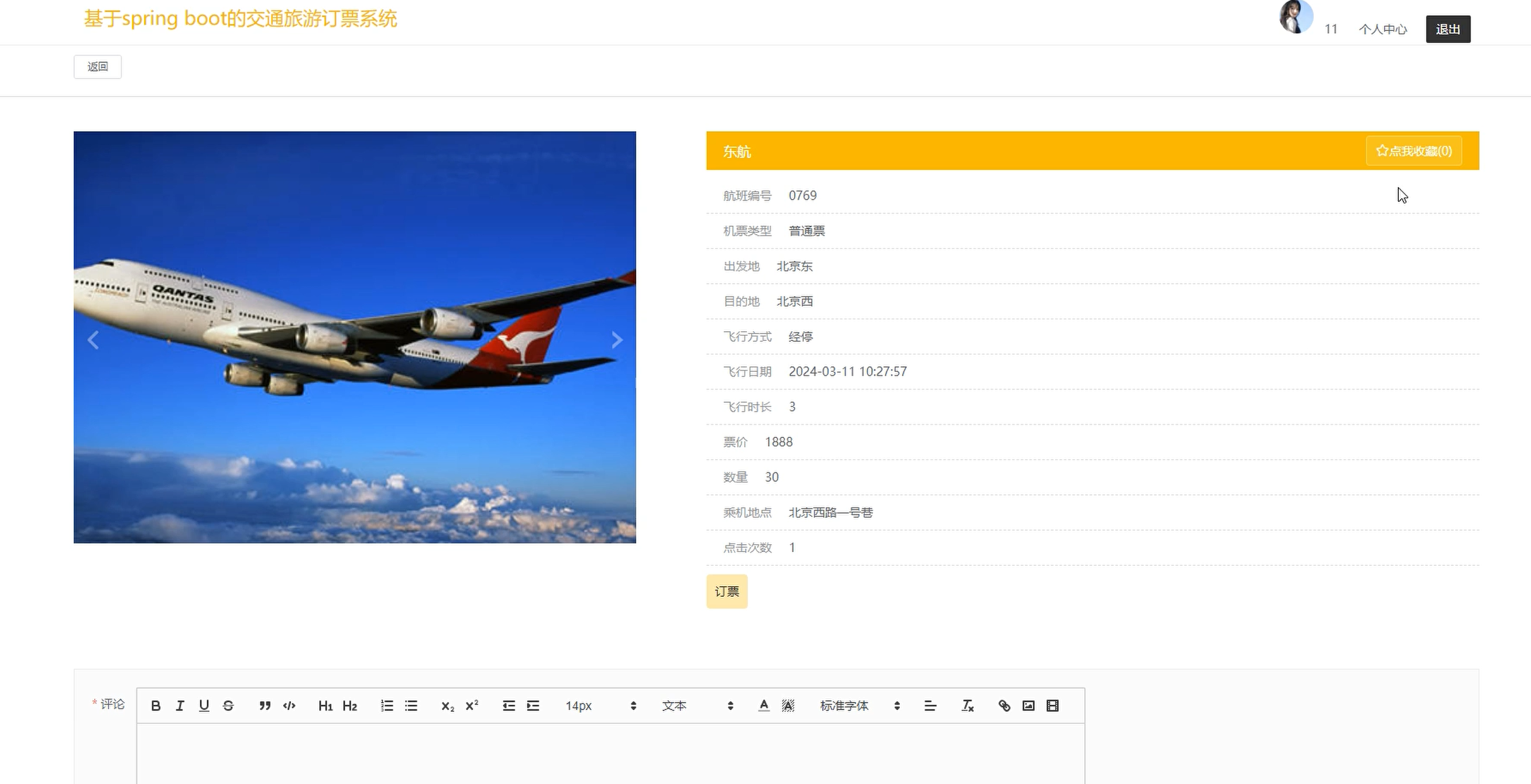Screen dimensions: 1531x784
Task: Click the 飞行时长 label
Action: [x=747, y=407]
